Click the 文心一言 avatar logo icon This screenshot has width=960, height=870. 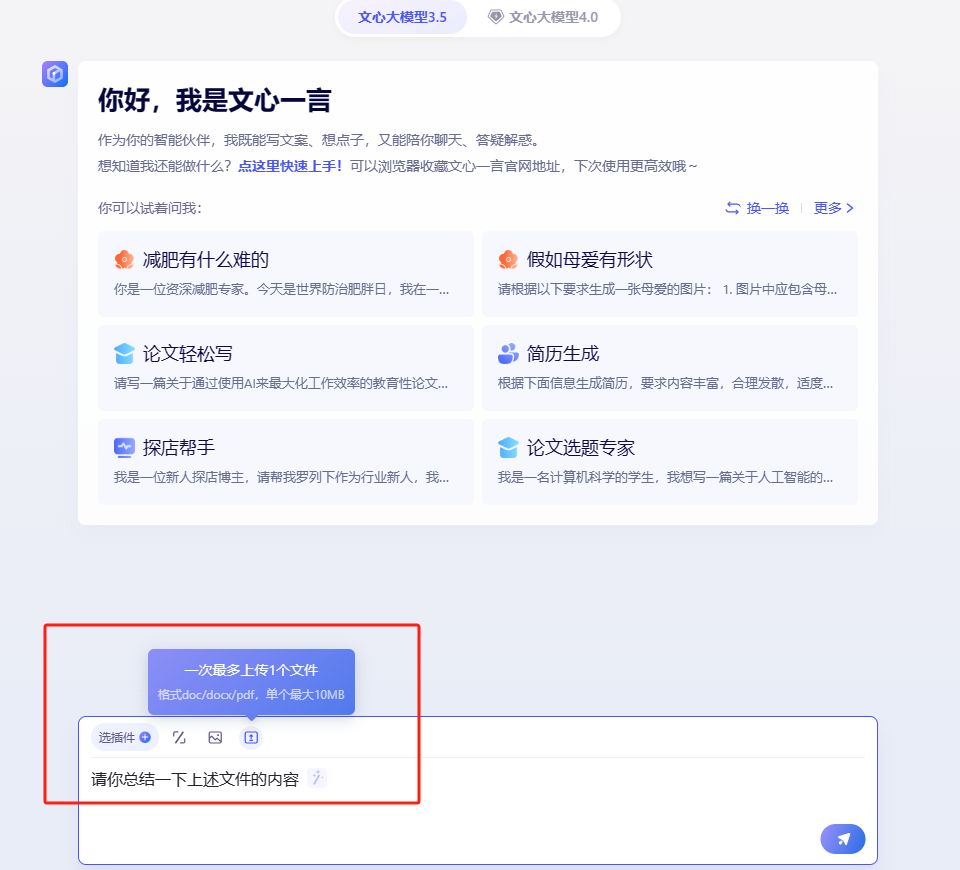[55, 74]
